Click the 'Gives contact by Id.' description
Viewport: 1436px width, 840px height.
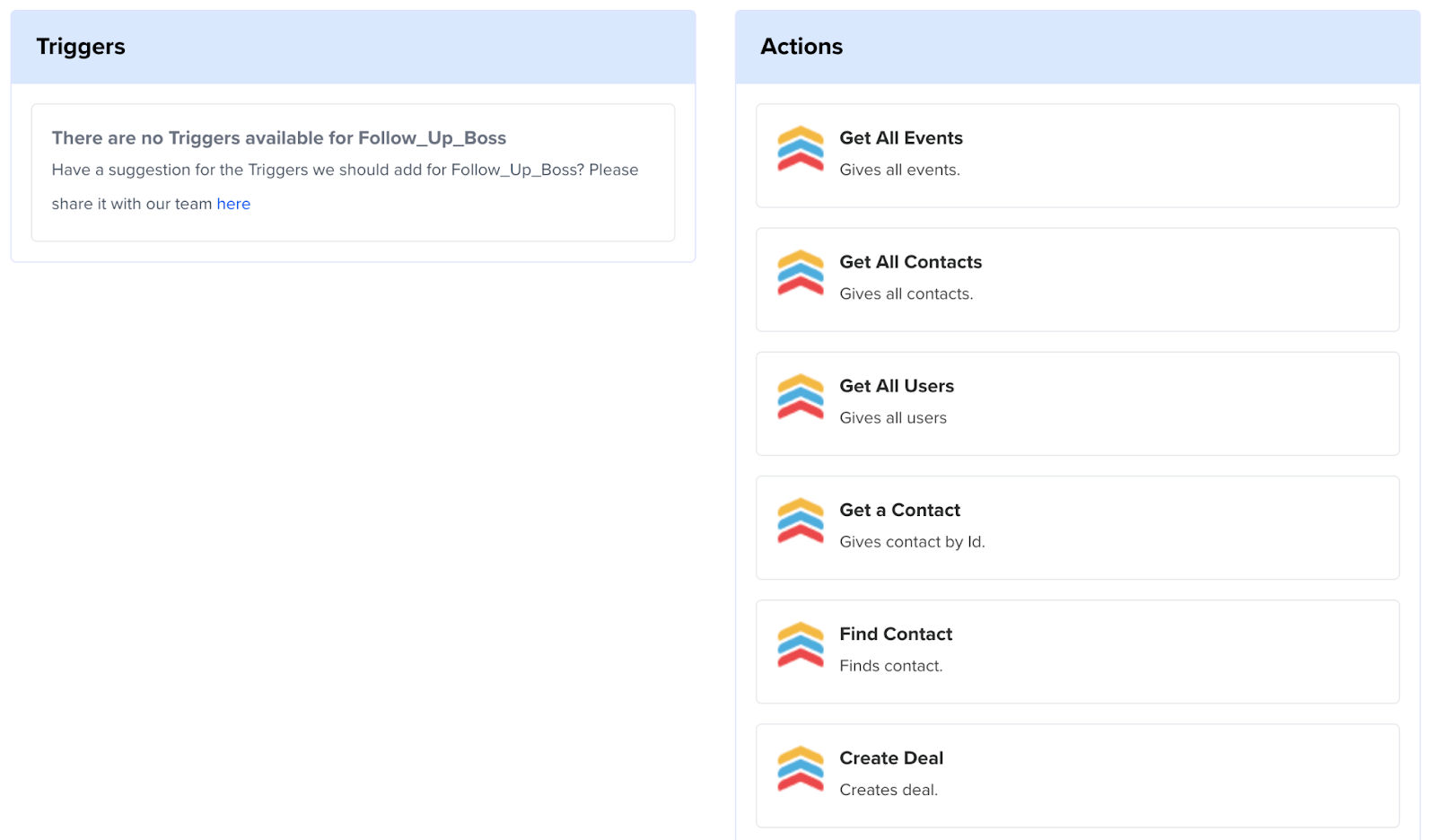(912, 542)
